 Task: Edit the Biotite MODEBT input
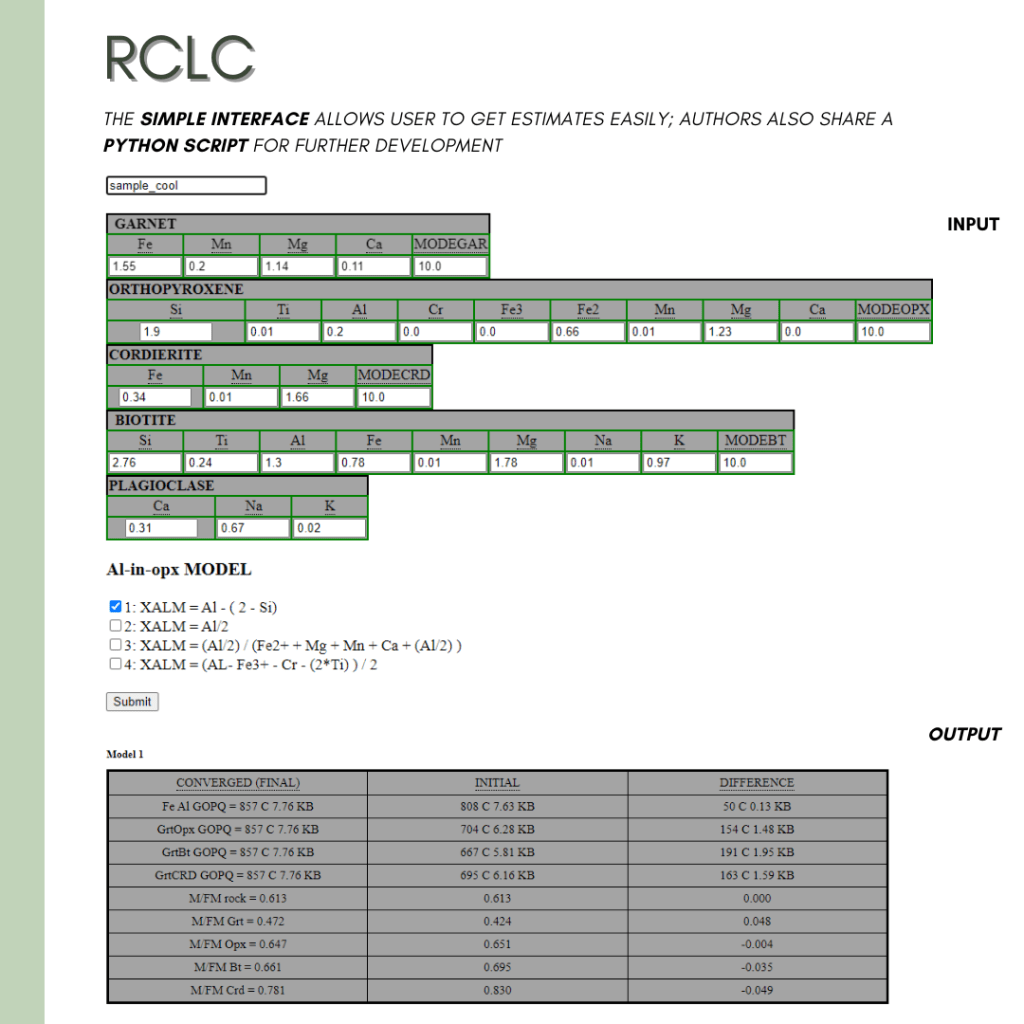[x=756, y=463]
